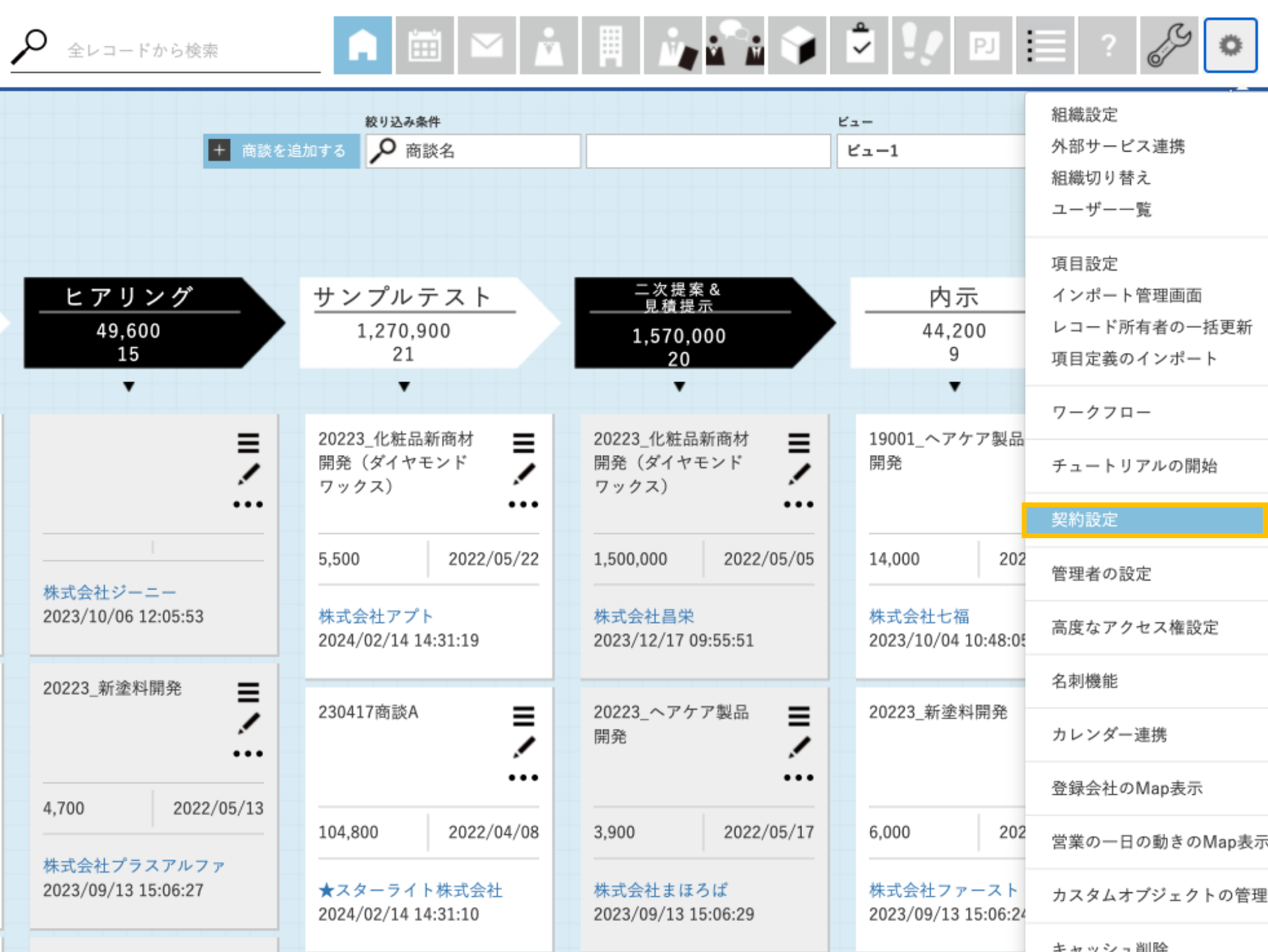Click the home icon in toolbar
Screen dimensions: 1268x952
(x=362, y=46)
